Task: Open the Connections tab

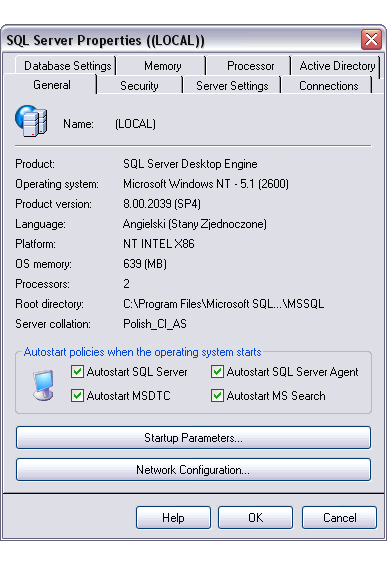Action: [x=328, y=86]
